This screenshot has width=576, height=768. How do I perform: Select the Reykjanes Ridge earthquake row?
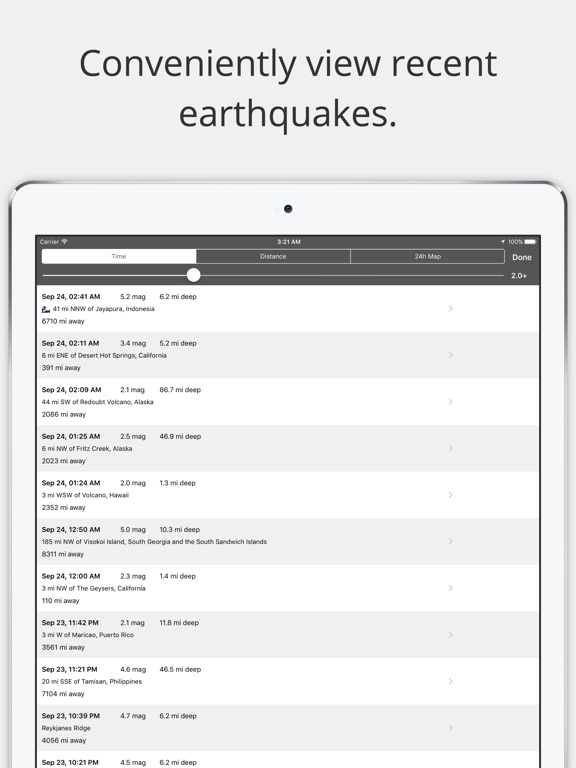(288, 728)
